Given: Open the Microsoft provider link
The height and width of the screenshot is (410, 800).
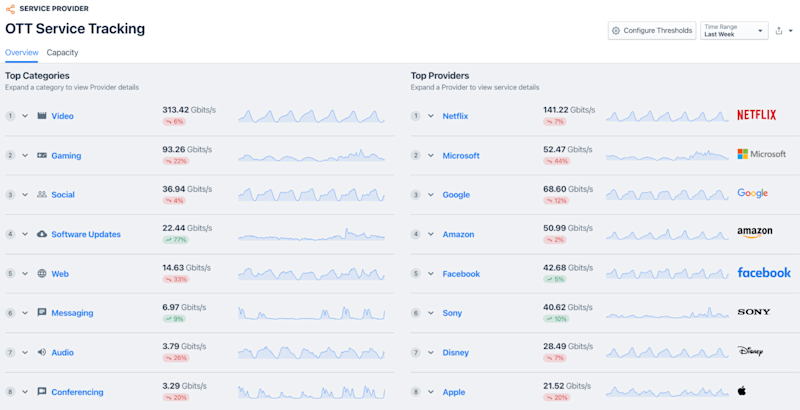Looking at the screenshot, I should point(461,156).
